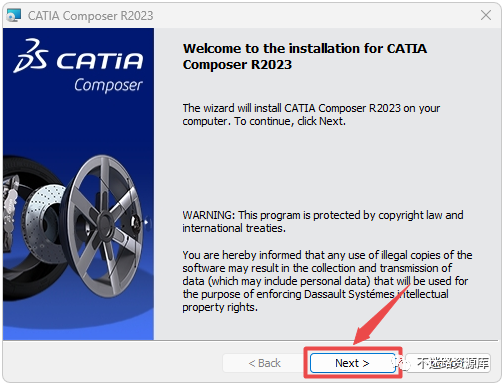Click the Next > button
The width and height of the screenshot is (504, 385).
pyautogui.click(x=353, y=363)
